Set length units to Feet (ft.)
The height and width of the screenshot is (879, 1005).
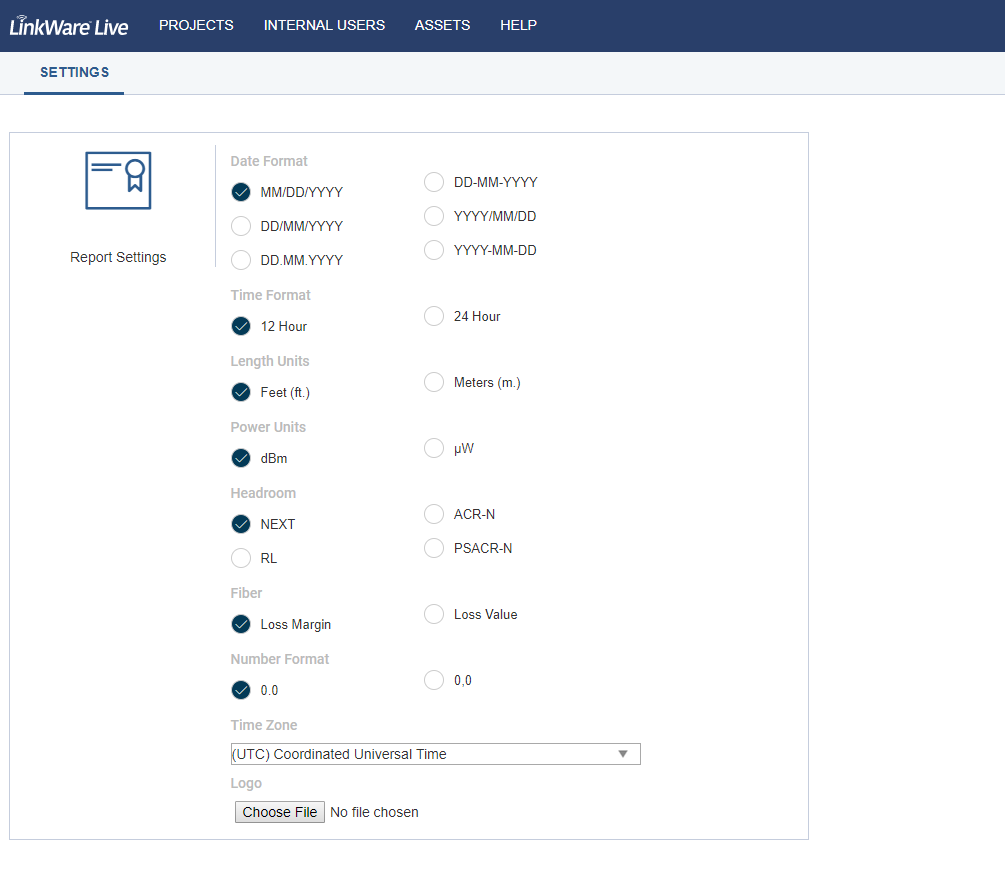241,392
